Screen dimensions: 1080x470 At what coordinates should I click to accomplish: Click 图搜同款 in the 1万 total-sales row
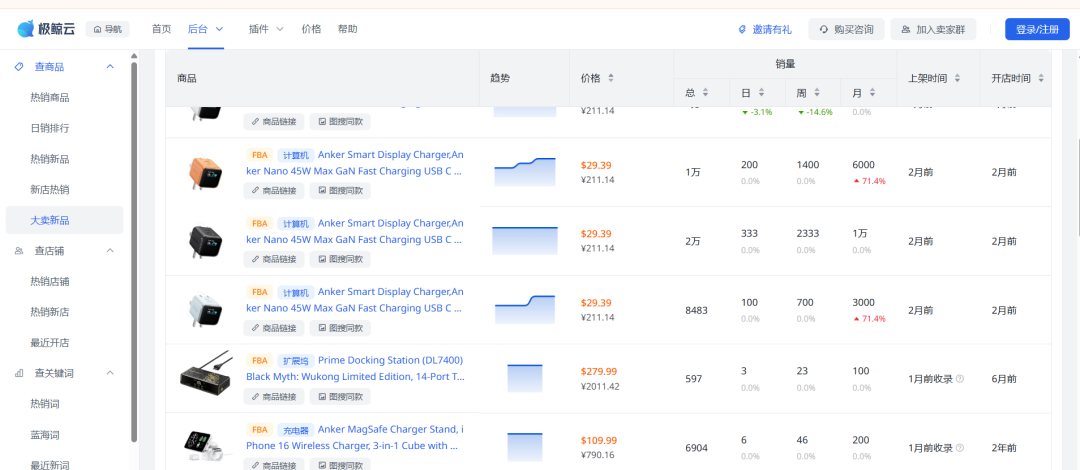click(x=340, y=190)
